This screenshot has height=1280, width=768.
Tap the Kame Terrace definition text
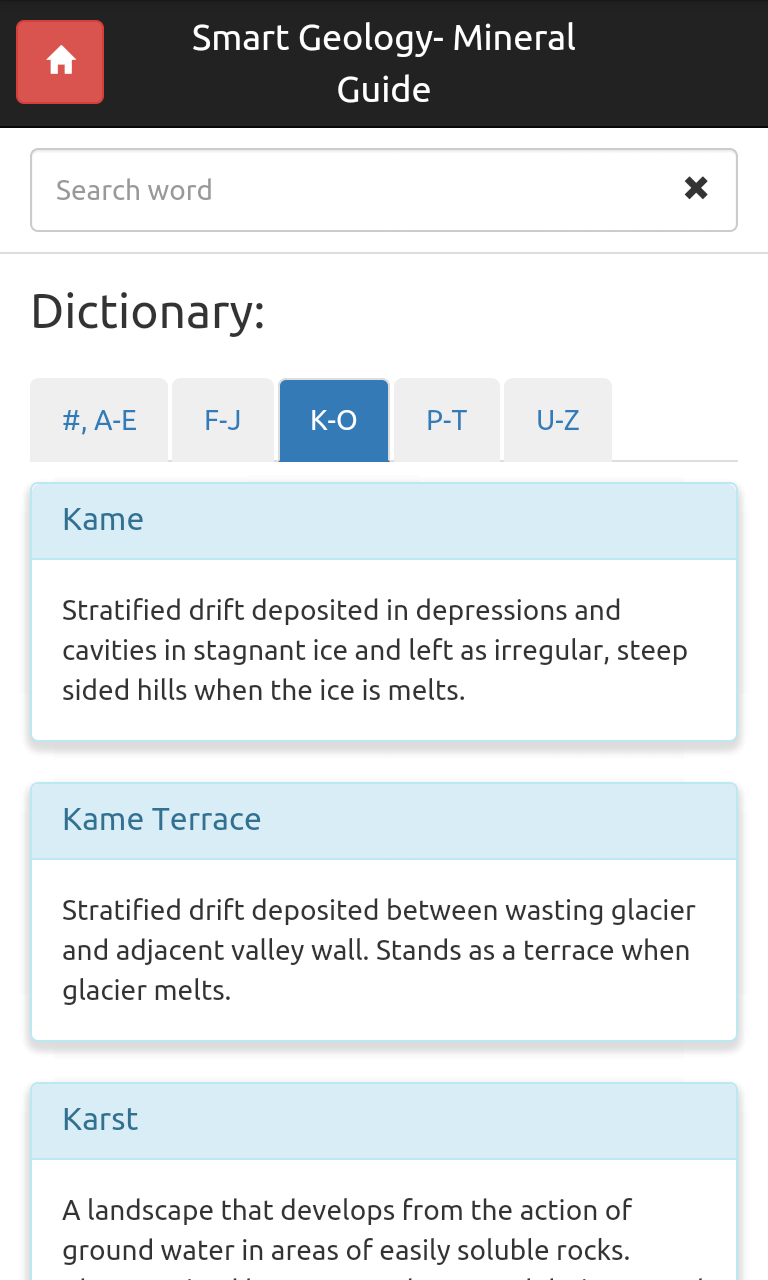pos(379,950)
